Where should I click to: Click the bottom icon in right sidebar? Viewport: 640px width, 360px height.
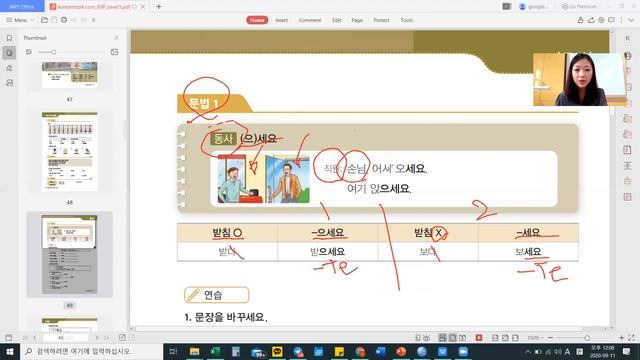click(628, 197)
